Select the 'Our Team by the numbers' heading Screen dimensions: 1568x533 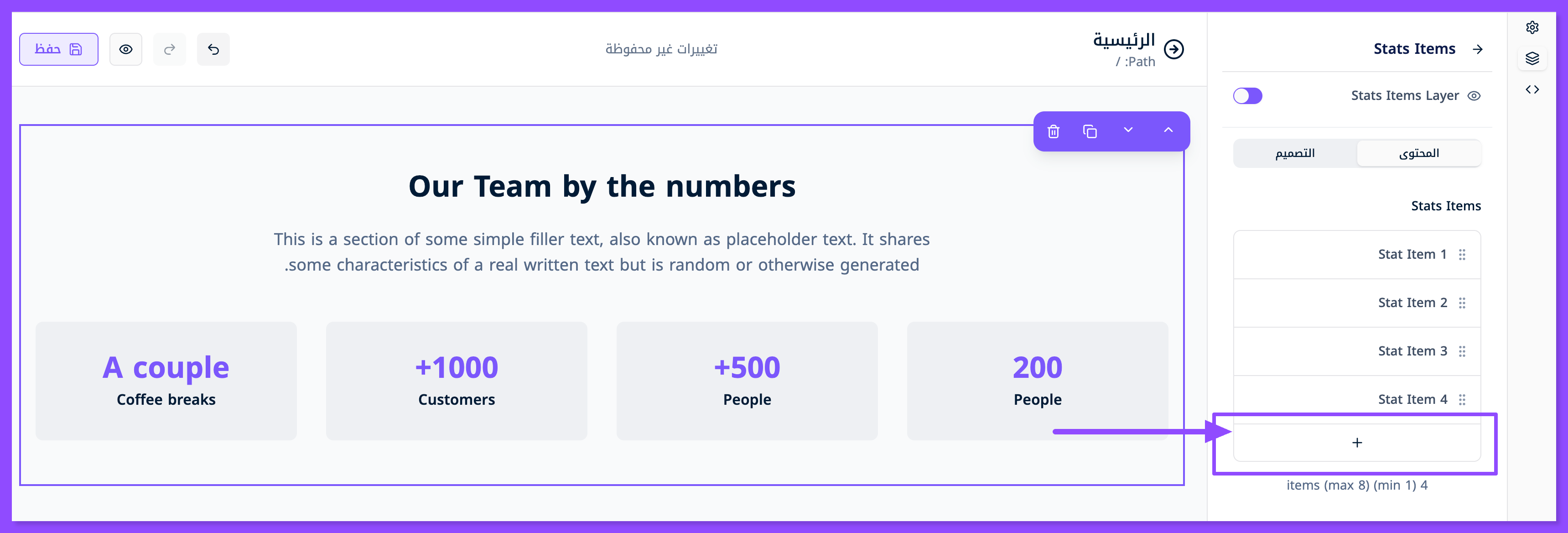(602, 186)
